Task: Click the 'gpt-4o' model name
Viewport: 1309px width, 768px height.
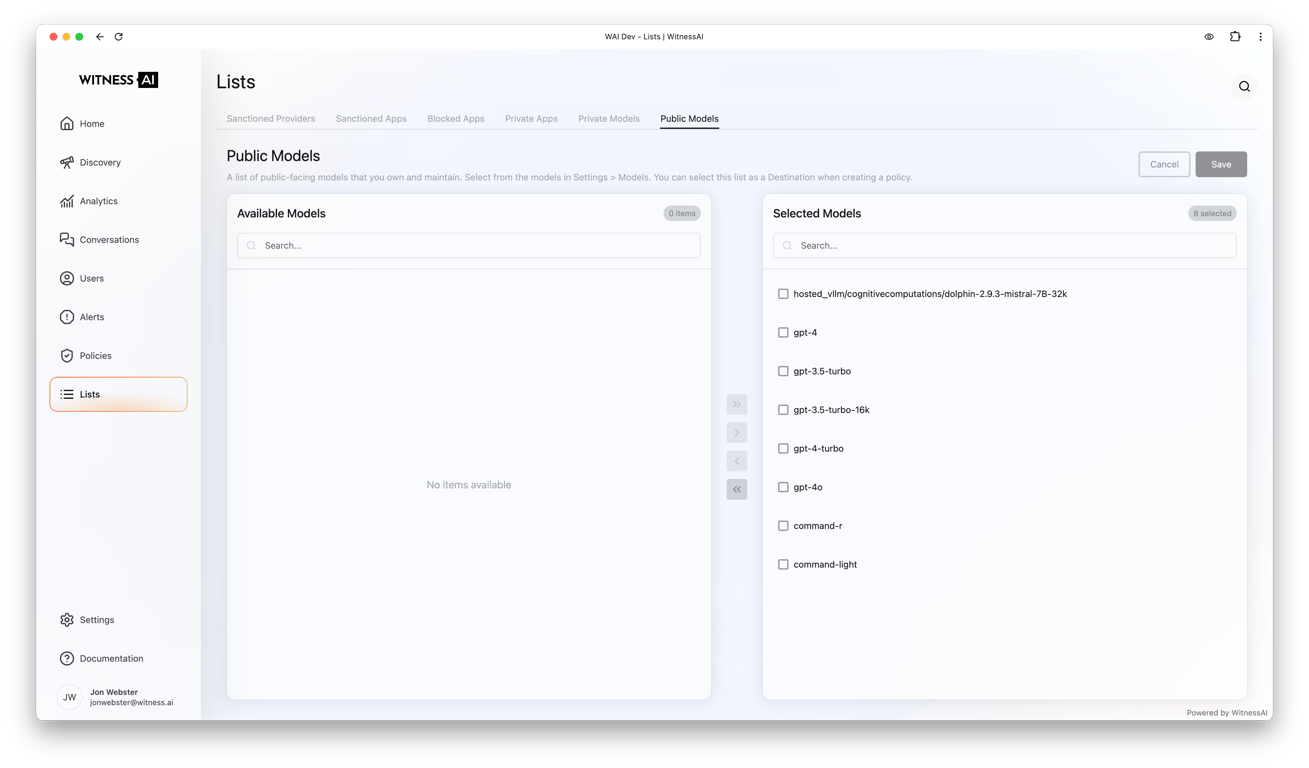Action: [808, 487]
